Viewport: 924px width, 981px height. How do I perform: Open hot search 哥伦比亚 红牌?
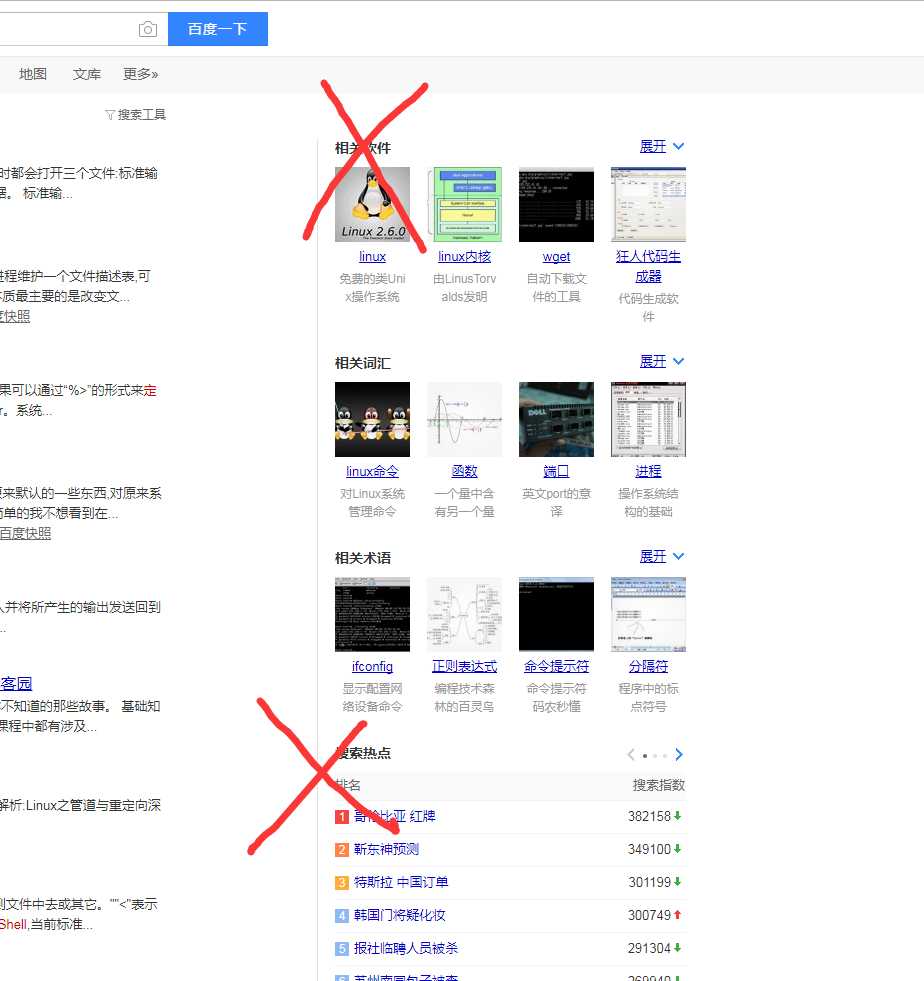[x=394, y=816]
